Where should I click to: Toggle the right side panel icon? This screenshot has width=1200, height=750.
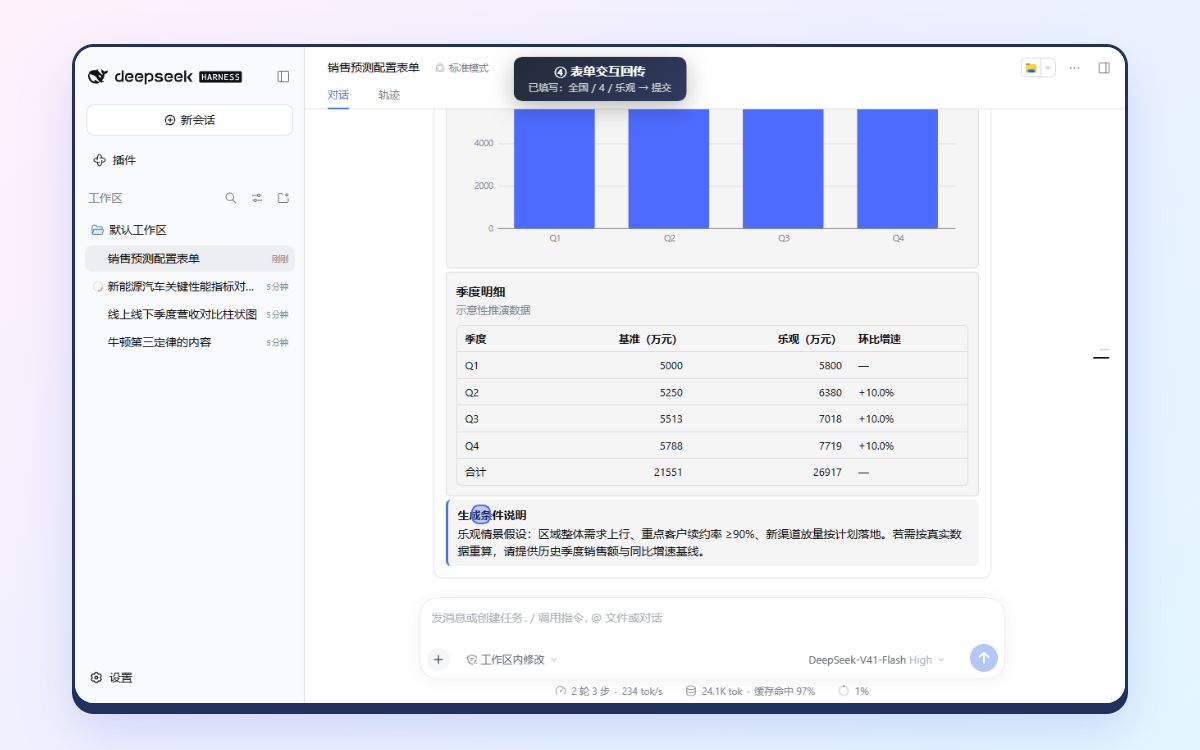(1104, 68)
